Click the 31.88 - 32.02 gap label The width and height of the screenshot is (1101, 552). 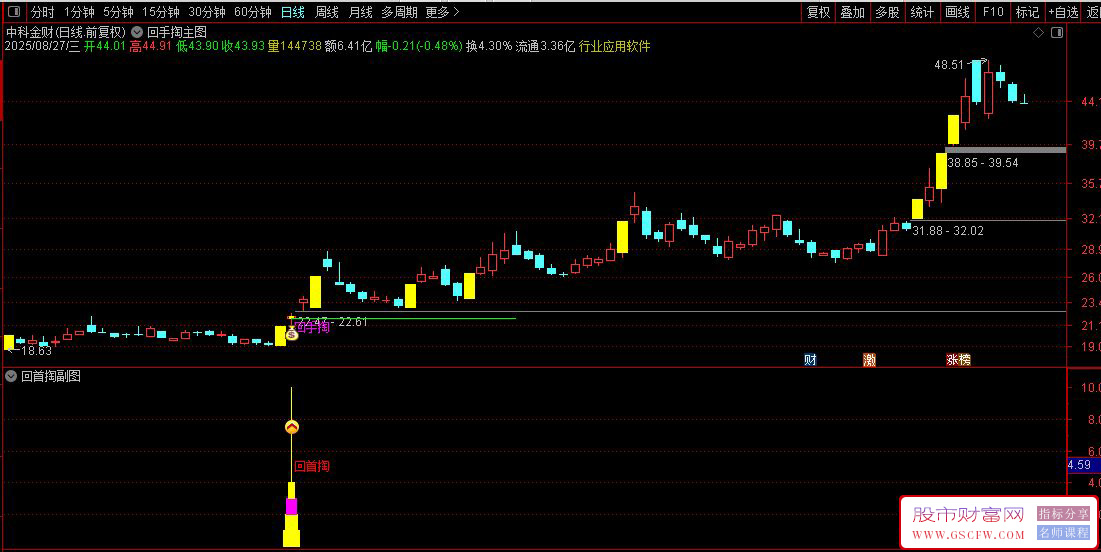[x=948, y=230]
